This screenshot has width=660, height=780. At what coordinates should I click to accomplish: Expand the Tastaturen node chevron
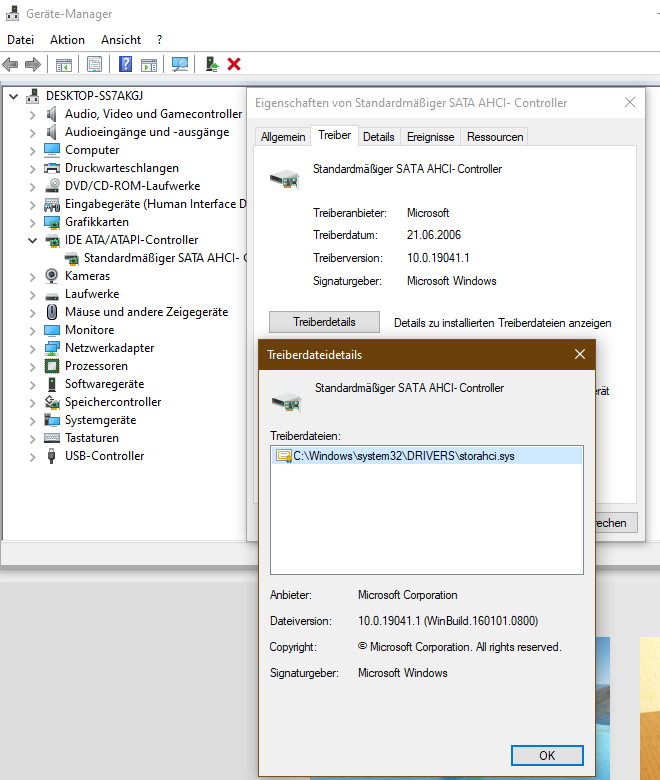point(32,439)
